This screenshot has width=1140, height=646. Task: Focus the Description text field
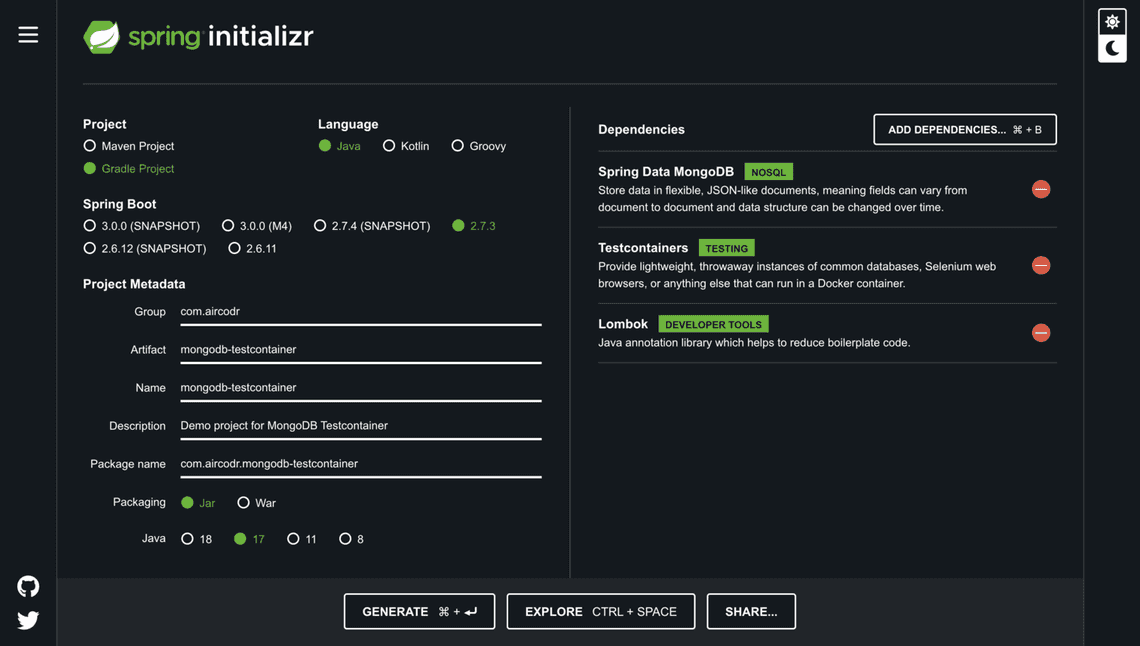tap(360, 426)
